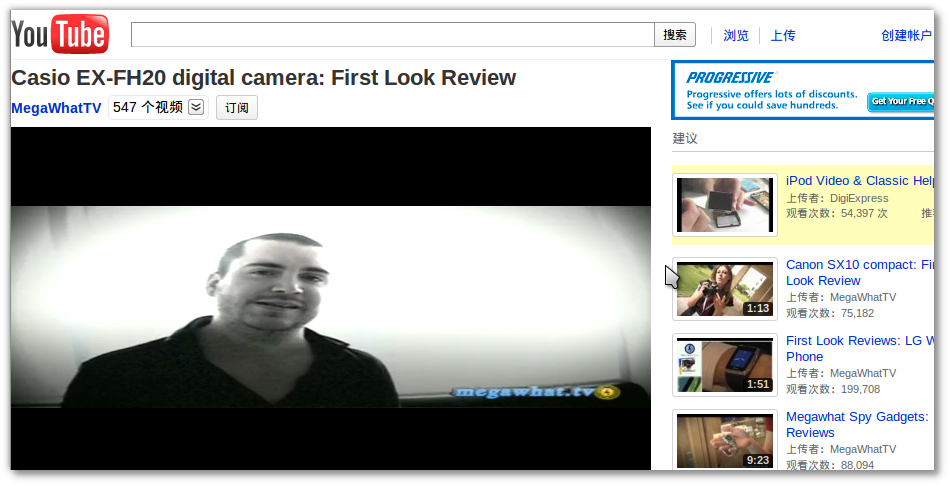The width and height of the screenshot is (950, 486).
Task: Click the 订阅 subscribe button
Action: (237, 107)
